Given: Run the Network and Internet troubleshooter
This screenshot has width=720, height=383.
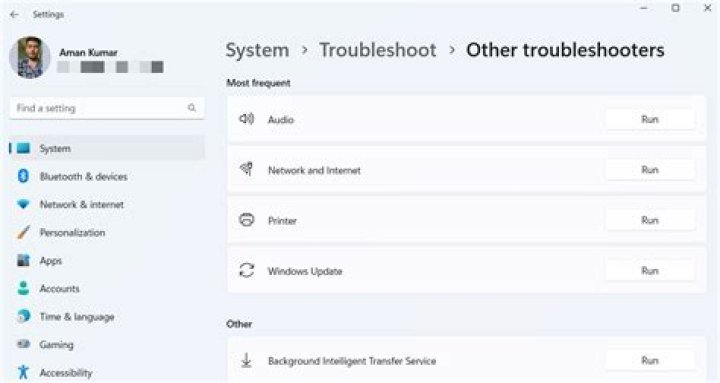Looking at the screenshot, I should pos(650,170).
